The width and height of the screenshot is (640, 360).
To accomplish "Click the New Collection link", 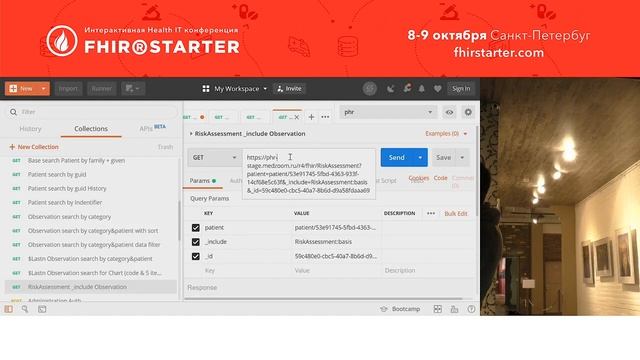I will point(34,147).
